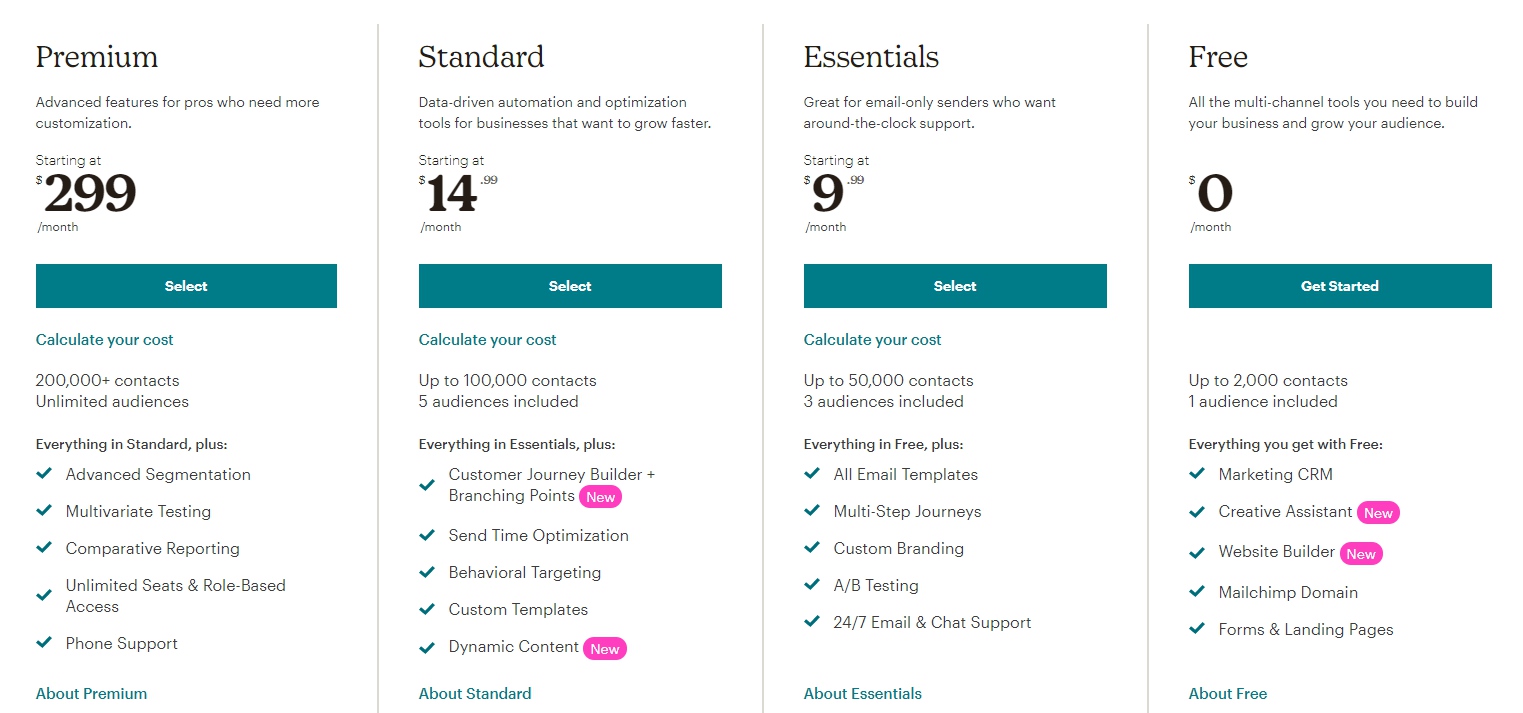Open the About Premium link
Viewport: 1523px width, 713px height.
(x=91, y=694)
